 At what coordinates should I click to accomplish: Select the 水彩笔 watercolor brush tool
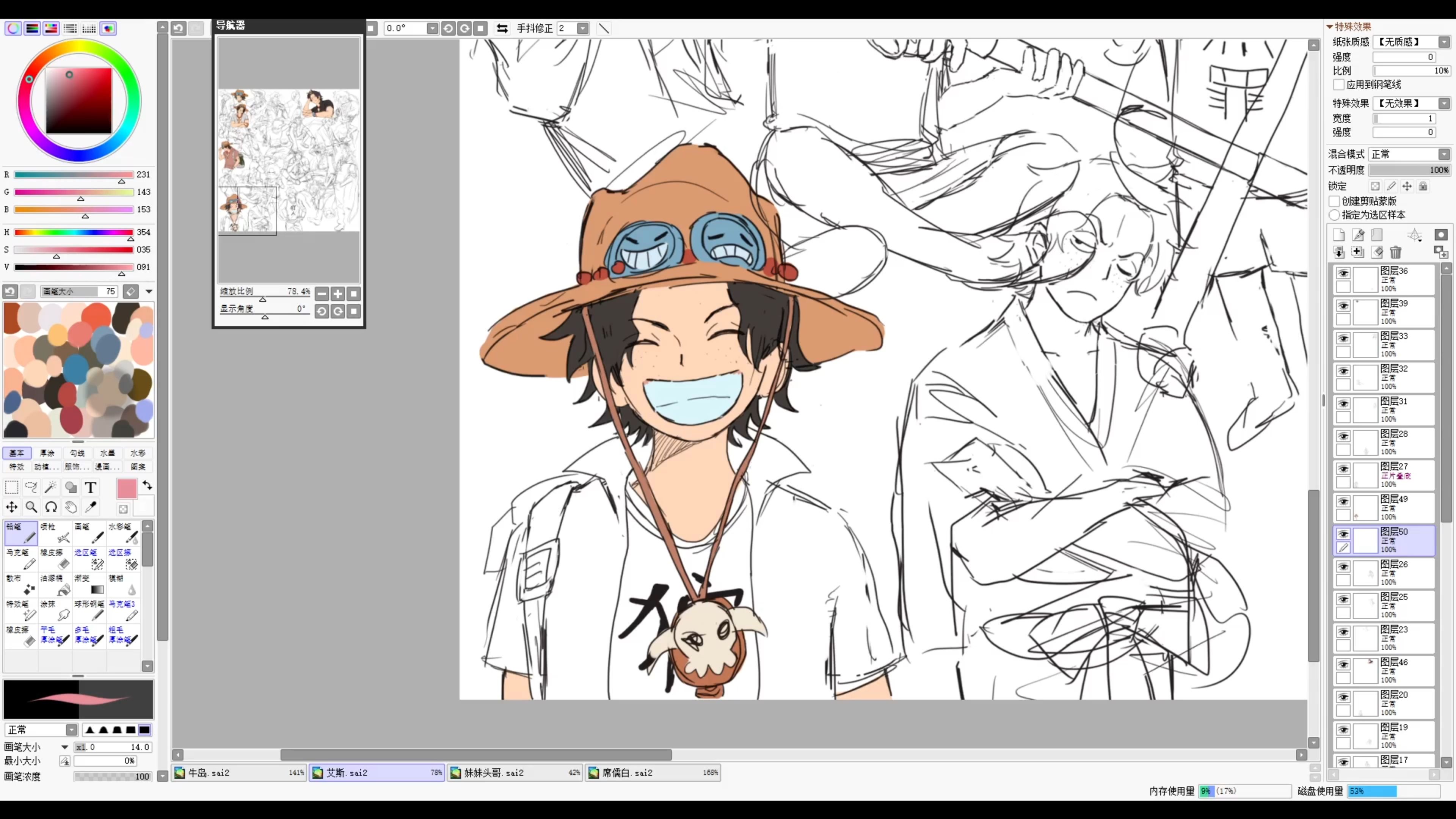(x=123, y=533)
